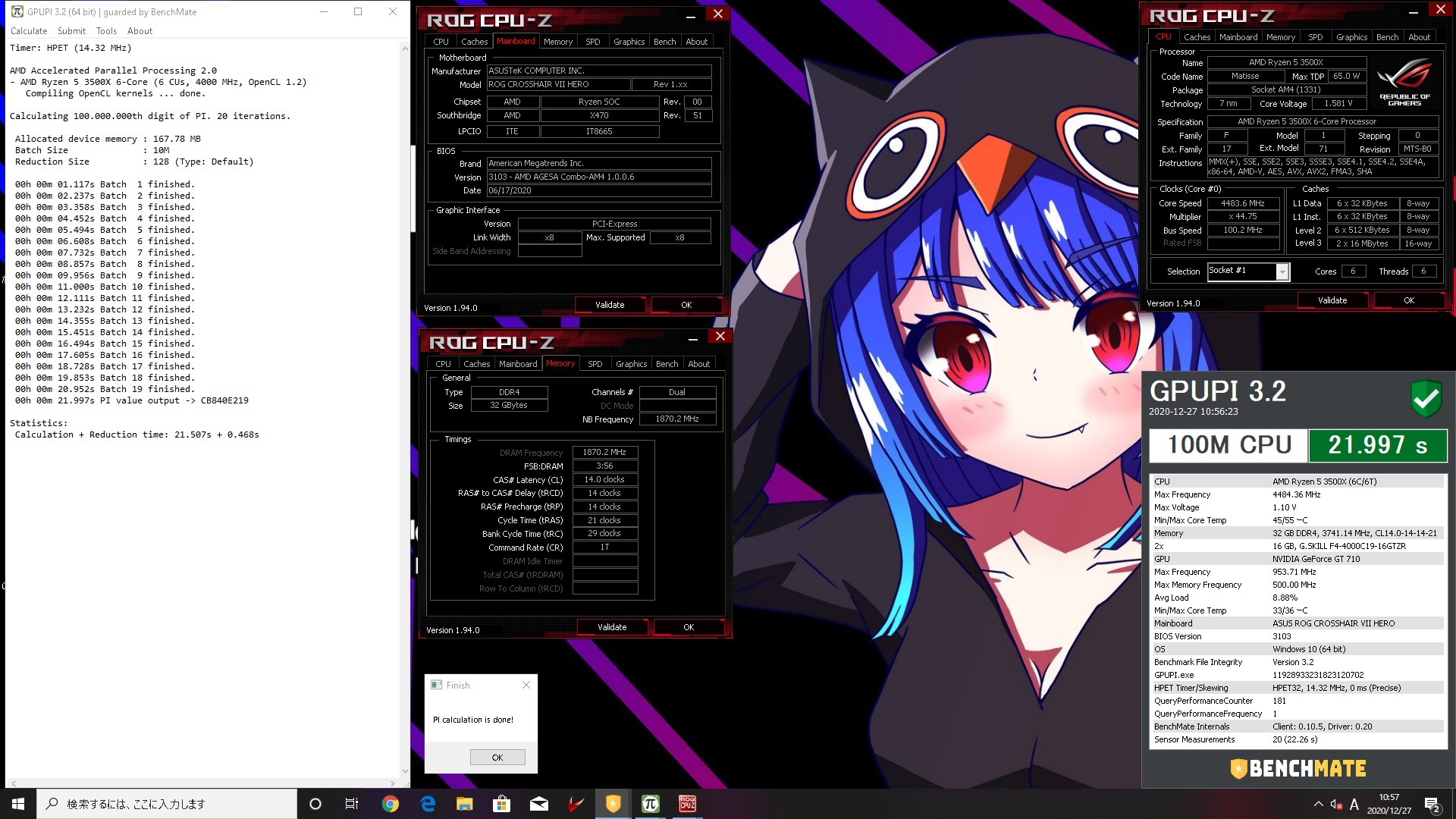This screenshot has height=819, width=1456.
Task: Click the BenchMate logo at panel bottom
Action: point(1298,768)
